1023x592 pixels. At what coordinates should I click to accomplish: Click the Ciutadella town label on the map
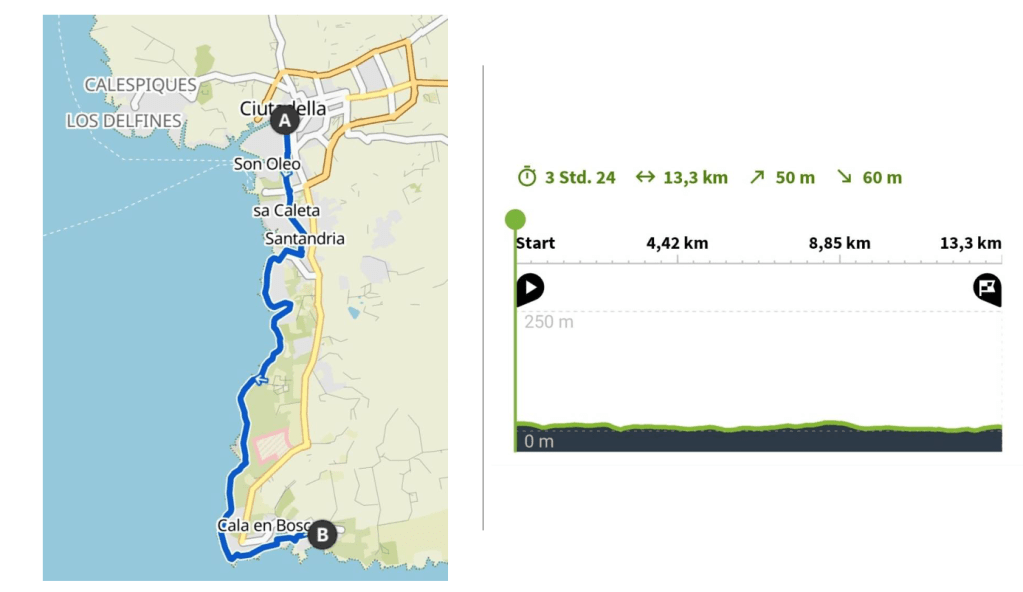pyautogui.click(x=283, y=107)
